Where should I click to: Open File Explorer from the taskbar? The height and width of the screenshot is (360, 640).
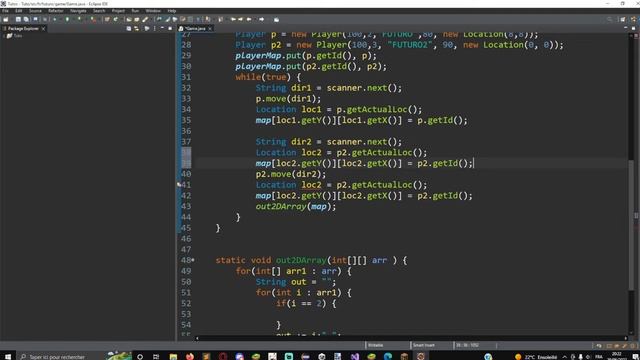173,356
